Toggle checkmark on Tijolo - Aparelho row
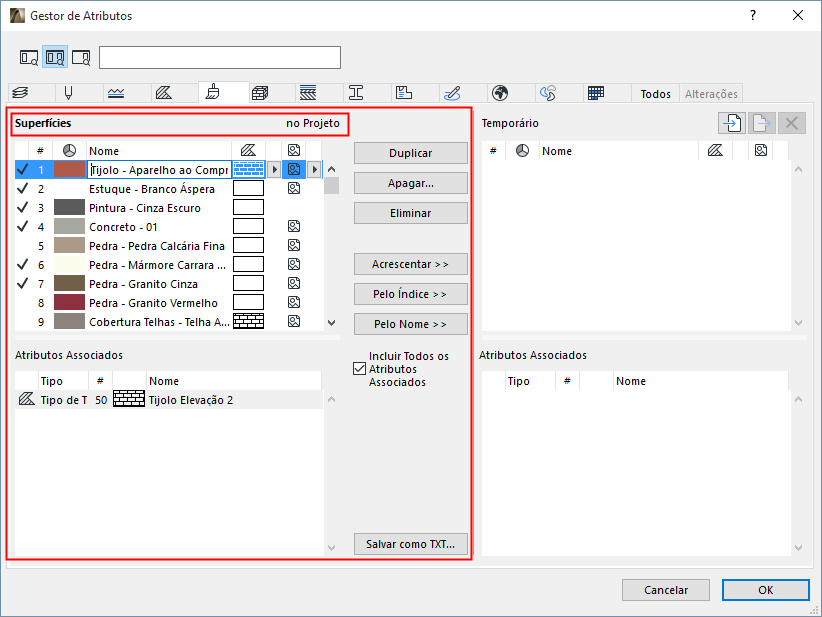 click(23, 169)
